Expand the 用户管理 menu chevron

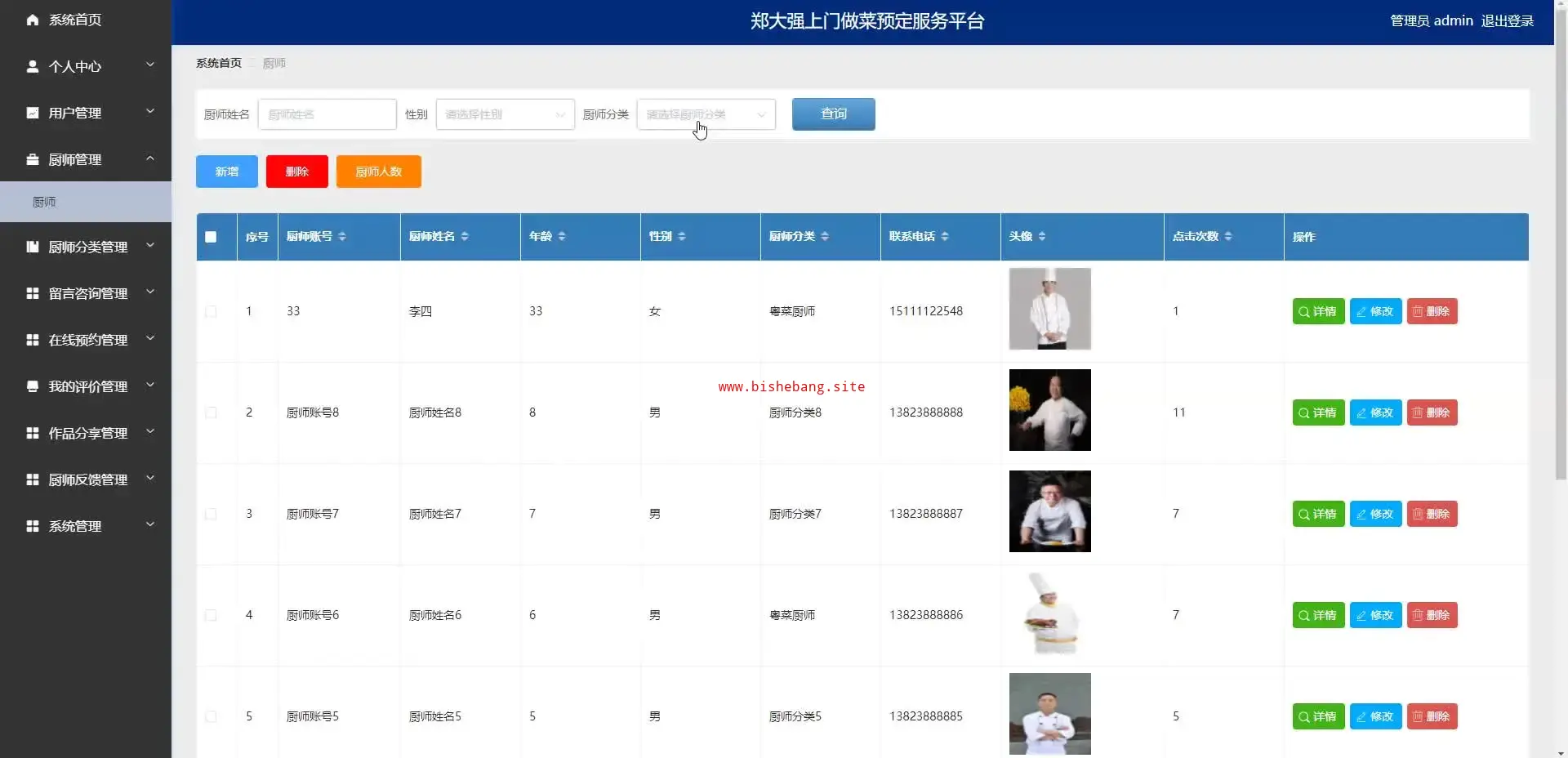tap(150, 111)
